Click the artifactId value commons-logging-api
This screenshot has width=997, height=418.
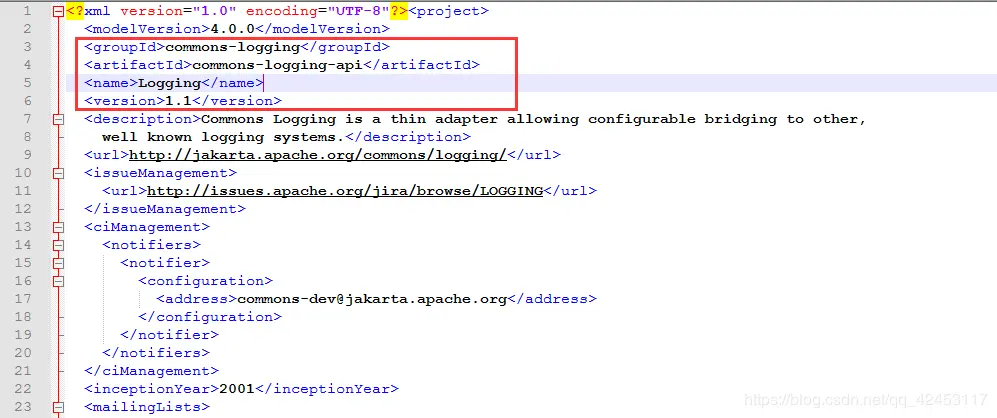(x=277, y=65)
